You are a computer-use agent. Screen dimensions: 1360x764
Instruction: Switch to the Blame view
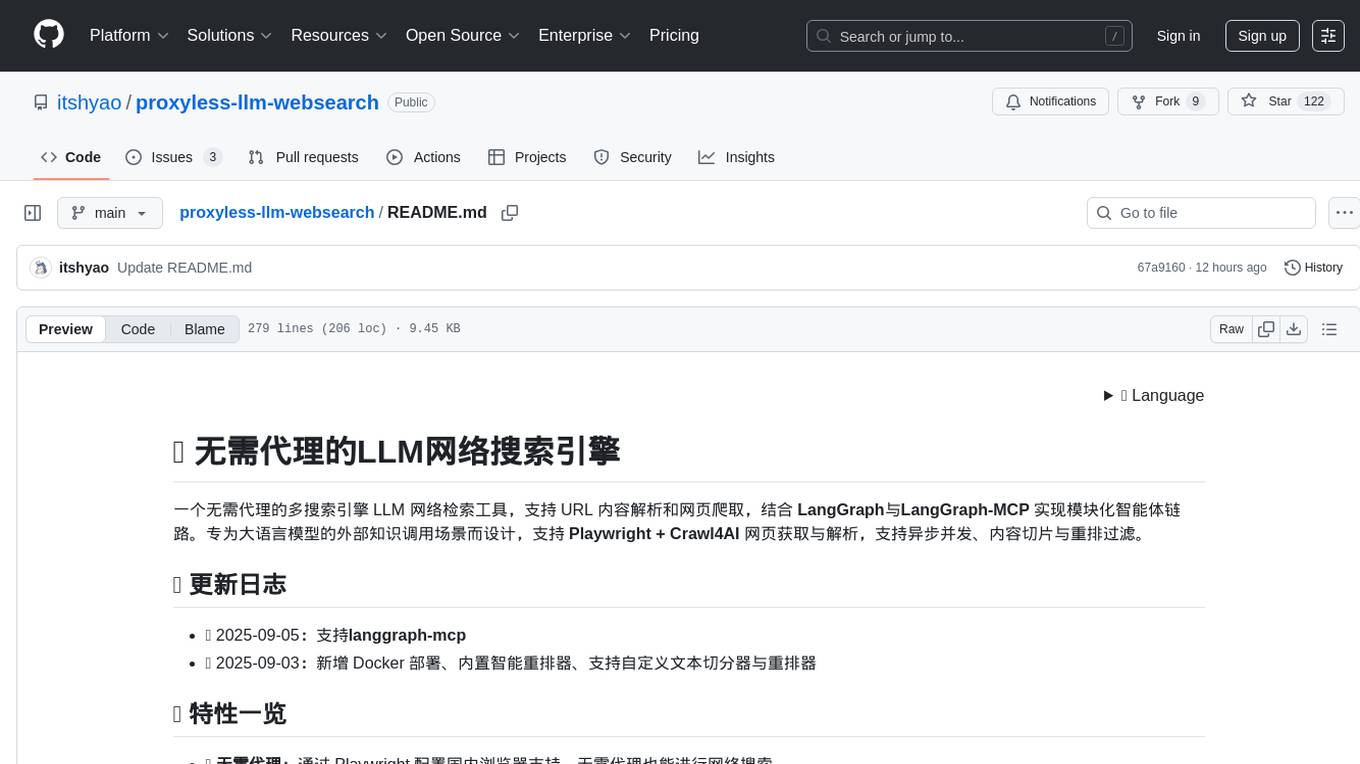coord(204,329)
